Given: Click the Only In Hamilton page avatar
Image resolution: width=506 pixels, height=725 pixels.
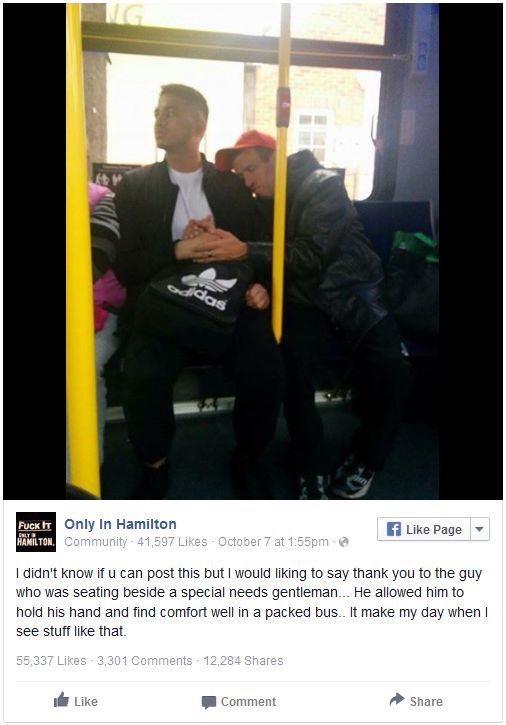Looking at the screenshot, I should pyautogui.click(x=36, y=532).
